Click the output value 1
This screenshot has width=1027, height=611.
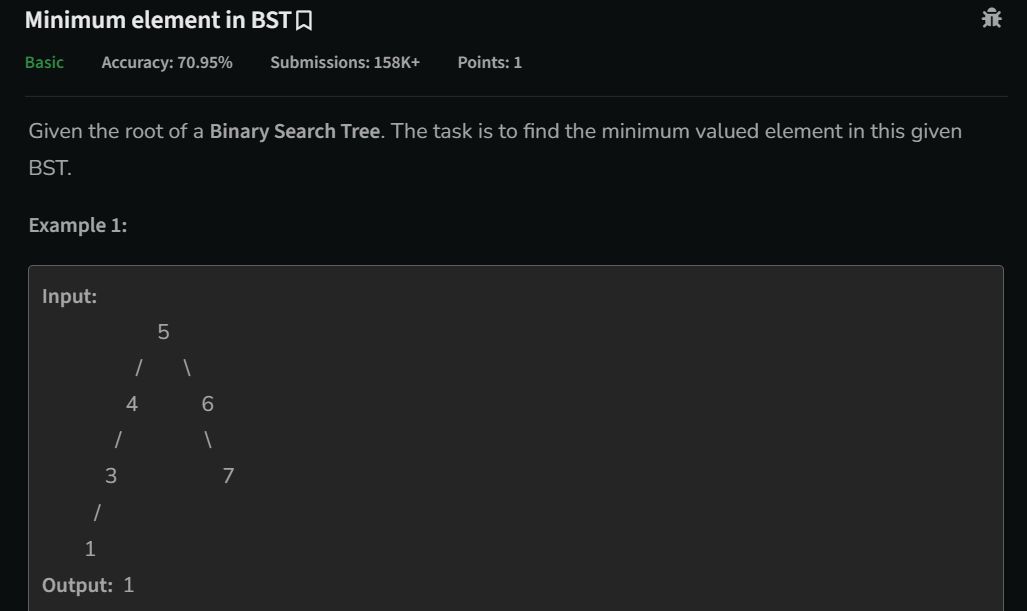point(128,585)
